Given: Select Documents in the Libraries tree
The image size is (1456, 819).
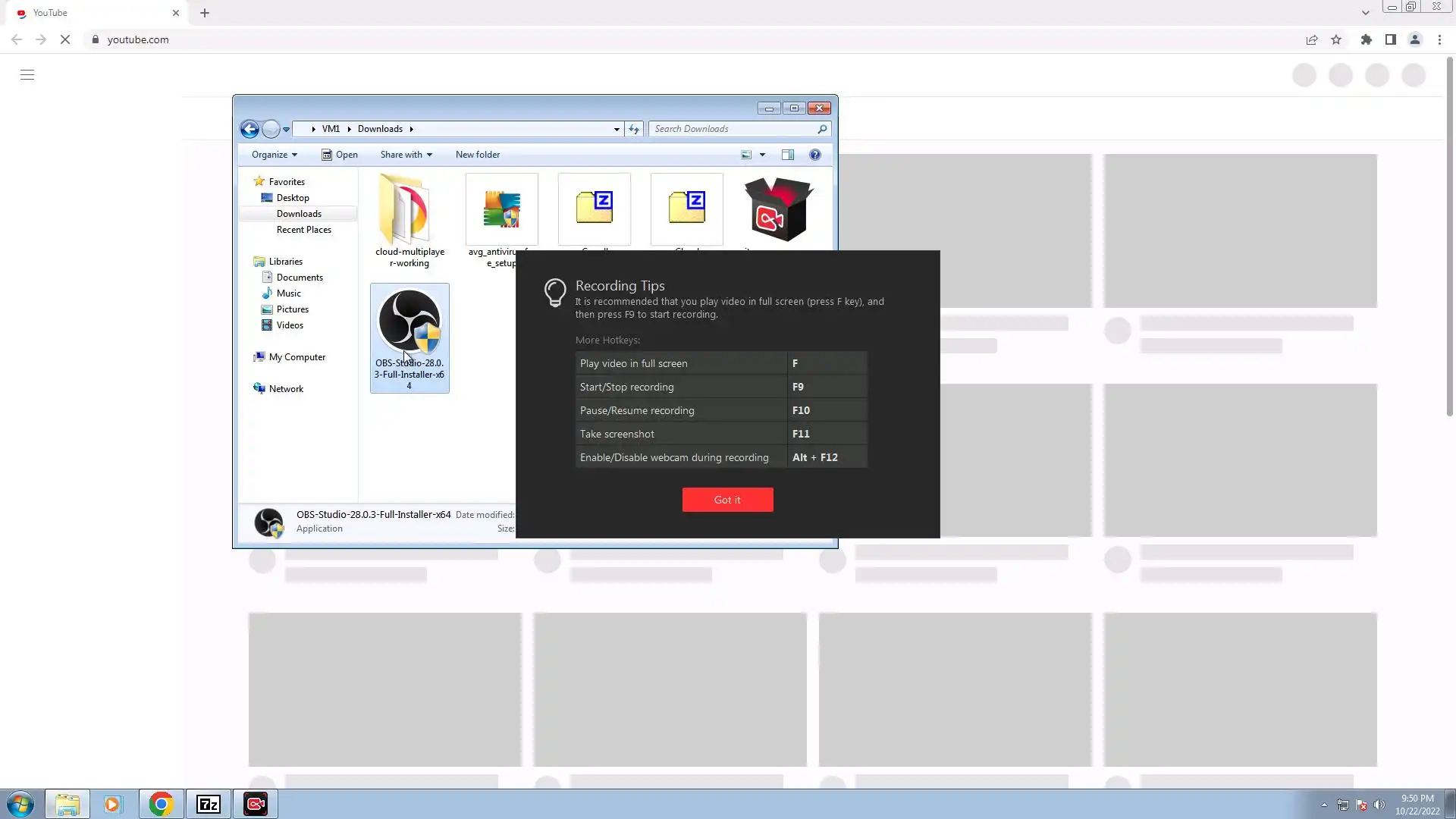Looking at the screenshot, I should tap(300, 278).
